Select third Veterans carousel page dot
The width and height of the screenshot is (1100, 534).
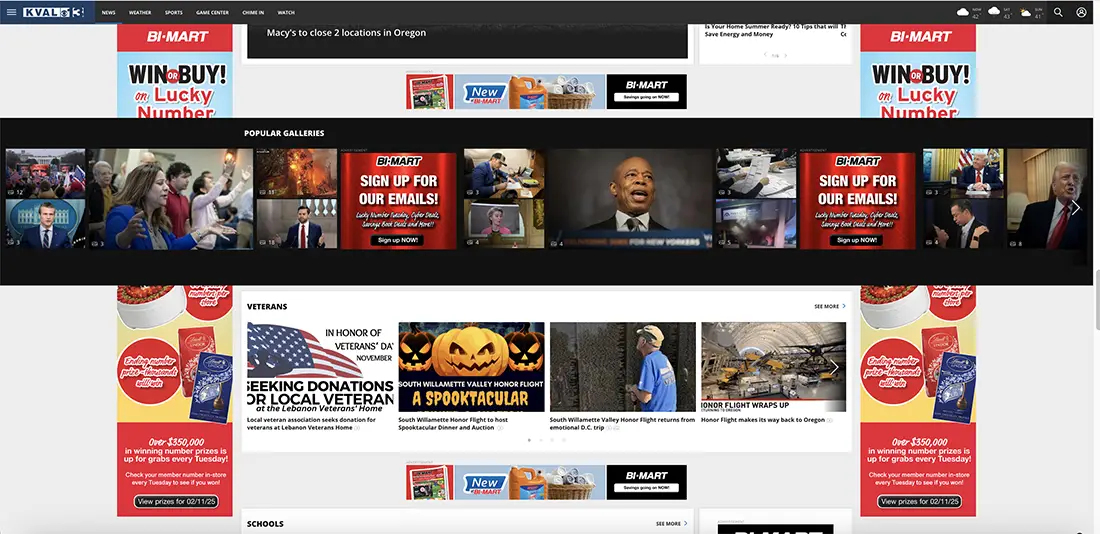[552, 440]
